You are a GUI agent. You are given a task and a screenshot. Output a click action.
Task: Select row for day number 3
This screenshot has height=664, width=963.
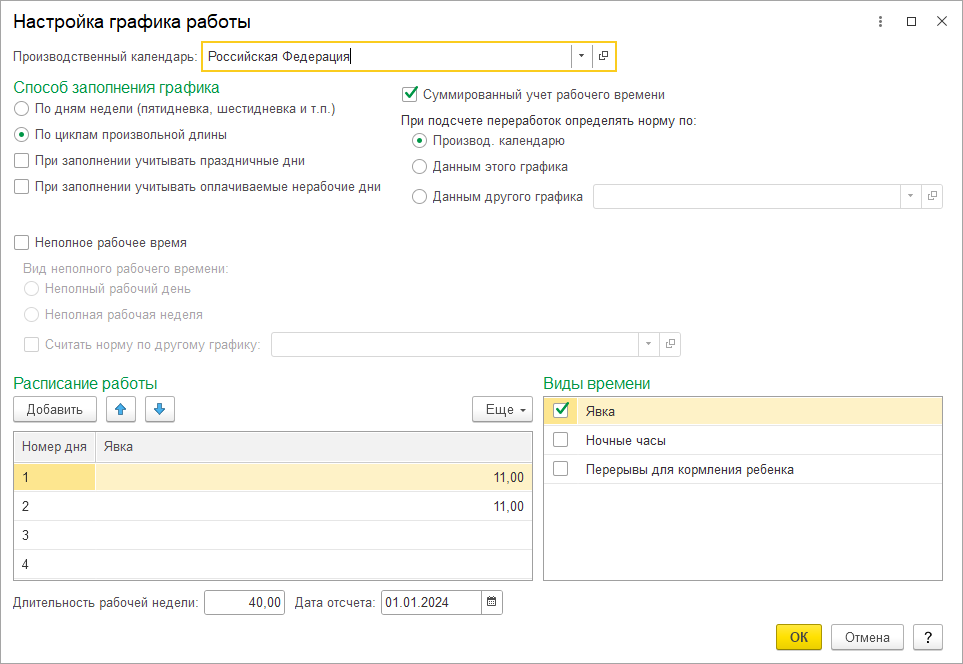(x=273, y=535)
